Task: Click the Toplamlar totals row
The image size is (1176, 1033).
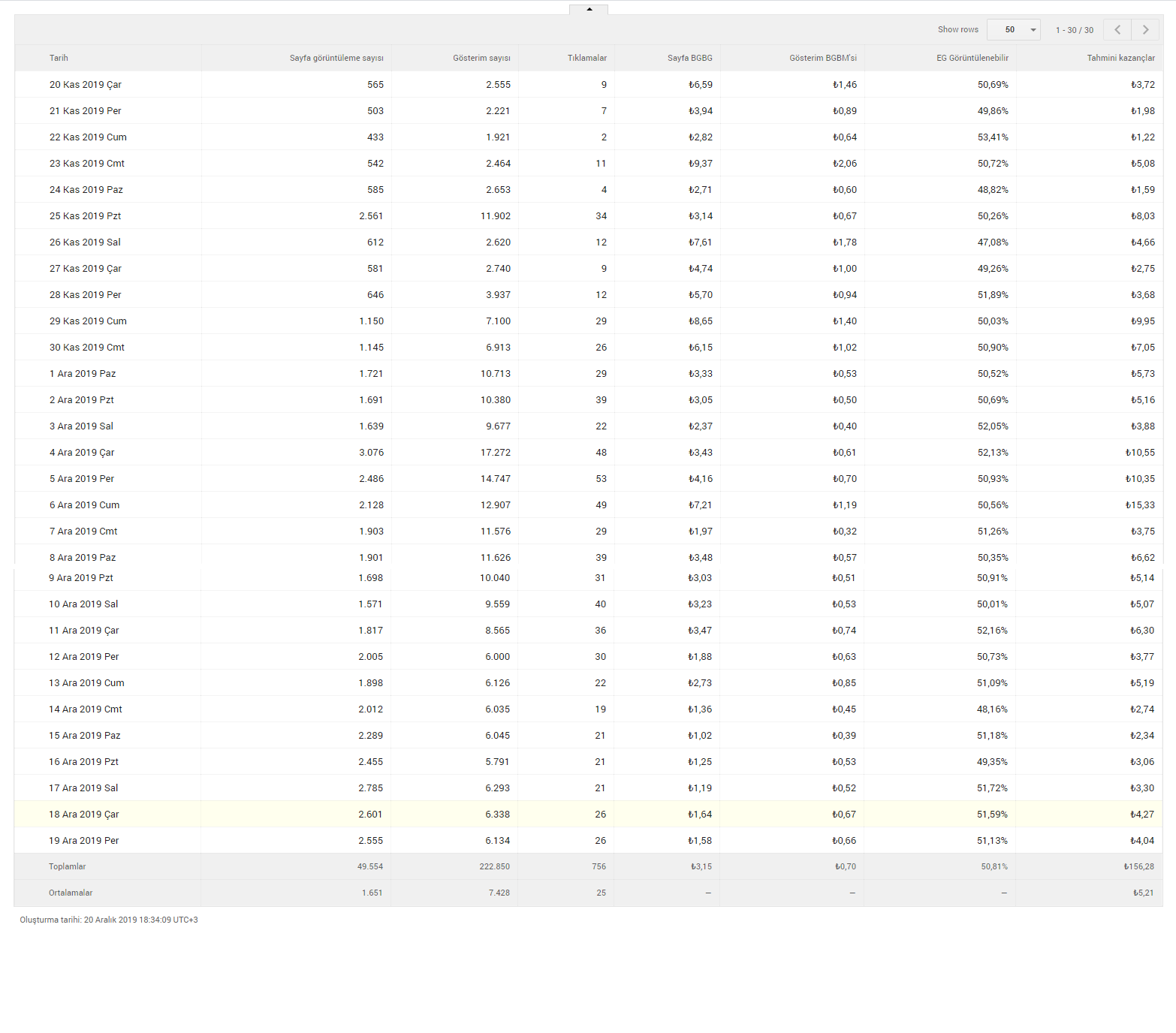Action: pyautogui.click(x=589, y=866)
